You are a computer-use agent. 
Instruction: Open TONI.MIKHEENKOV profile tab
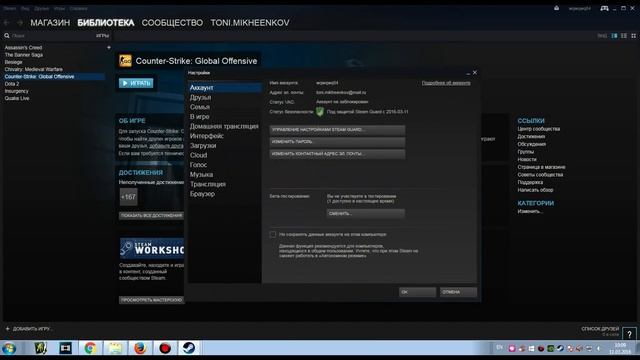click(x=250, y=23)
